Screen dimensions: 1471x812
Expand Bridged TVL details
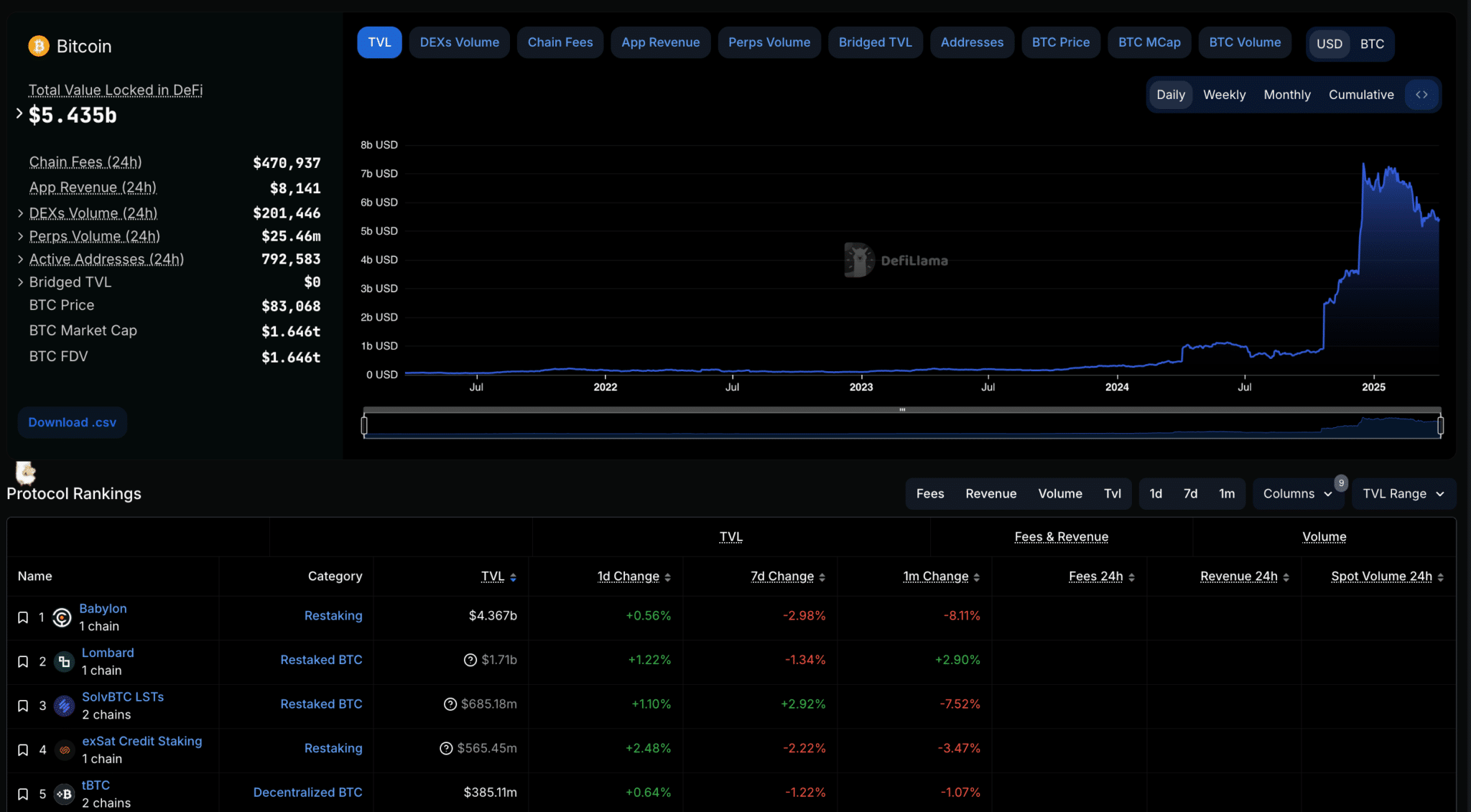[x=21, y=282]
